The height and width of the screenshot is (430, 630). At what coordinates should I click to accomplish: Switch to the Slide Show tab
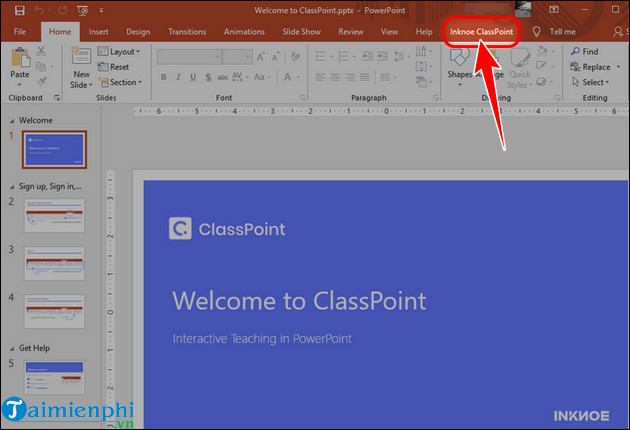coord(301,32)
